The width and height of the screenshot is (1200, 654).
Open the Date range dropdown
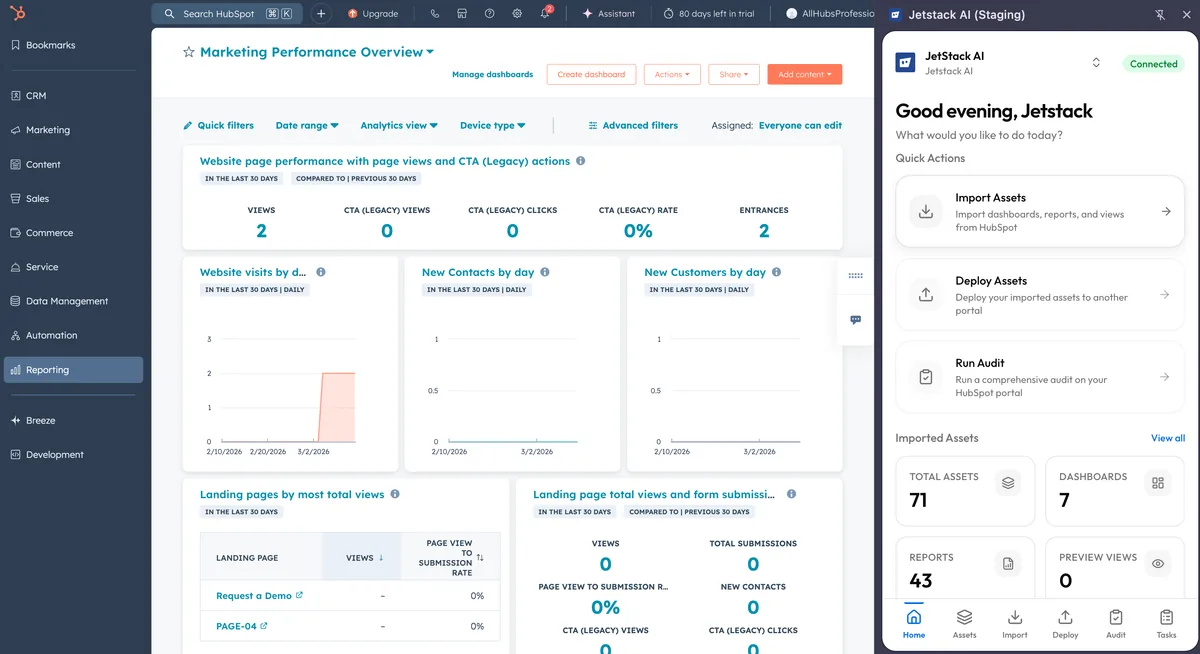pos(307,125)
